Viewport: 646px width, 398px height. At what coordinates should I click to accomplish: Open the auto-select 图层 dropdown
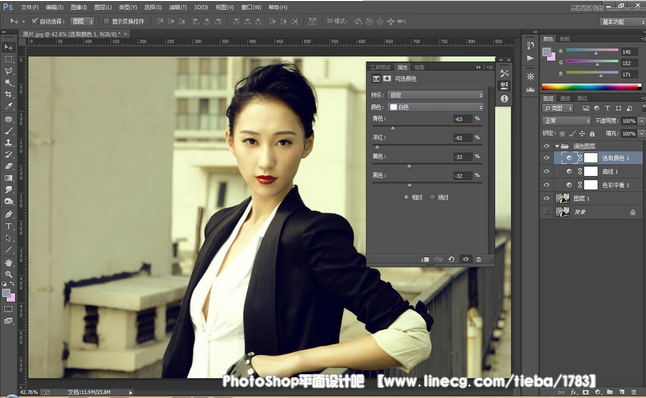click(82, 21)
